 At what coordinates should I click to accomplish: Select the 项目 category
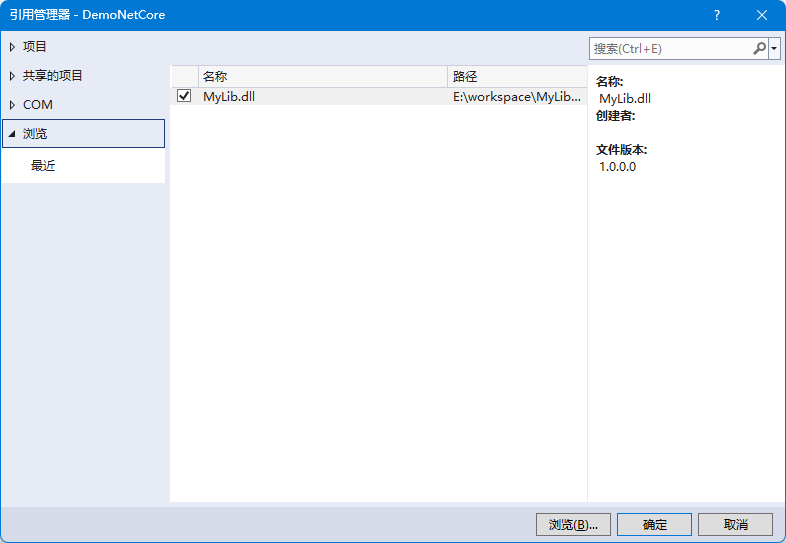pyautogui.click(x=35, y=47)
